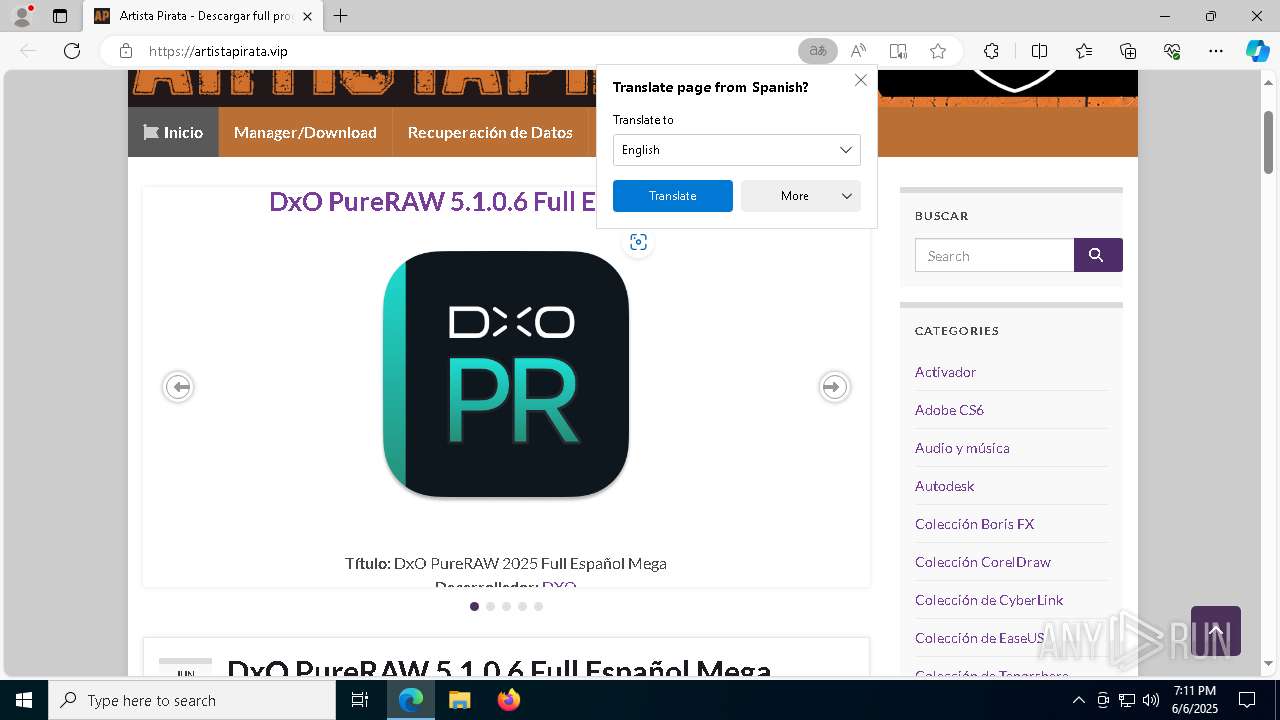Open the Colección CorelDraw category
Screen dimensions: 1280x720
pyautogui.click(x=982, y=562)
